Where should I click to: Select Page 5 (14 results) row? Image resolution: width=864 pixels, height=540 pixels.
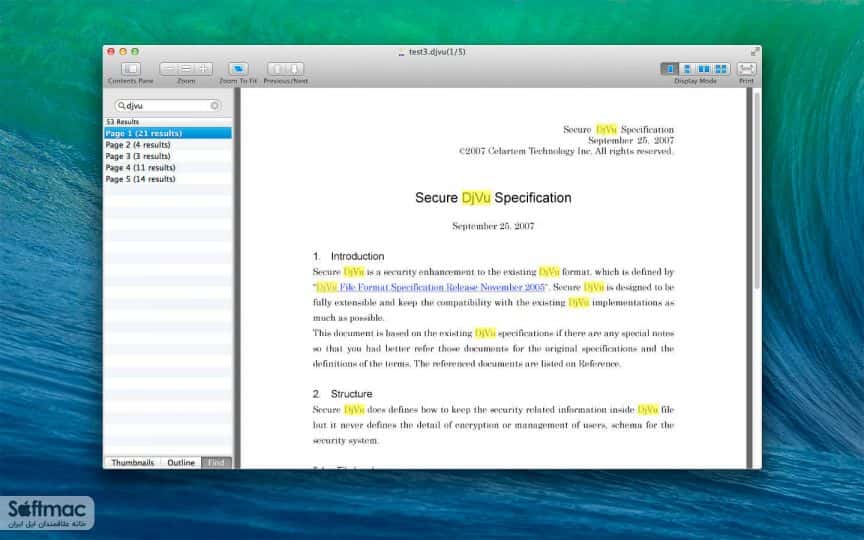point(168,179)
